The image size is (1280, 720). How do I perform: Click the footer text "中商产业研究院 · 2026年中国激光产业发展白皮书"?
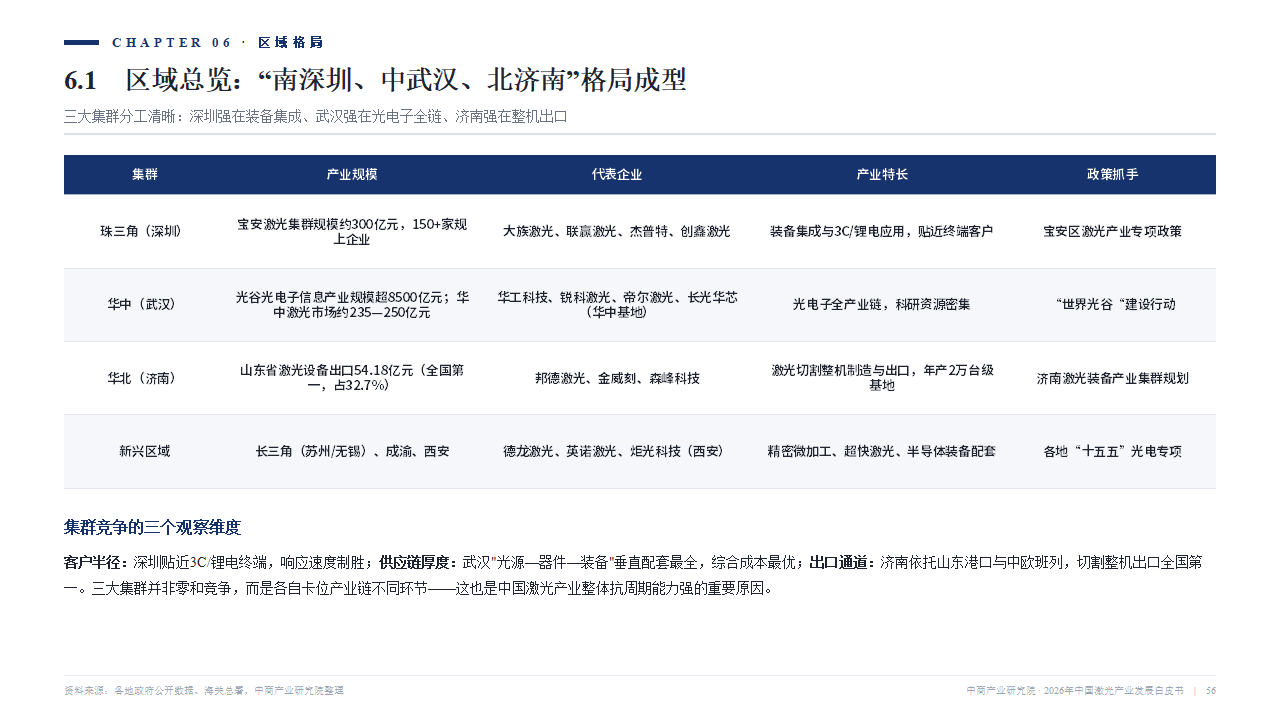coord(1075,690)
